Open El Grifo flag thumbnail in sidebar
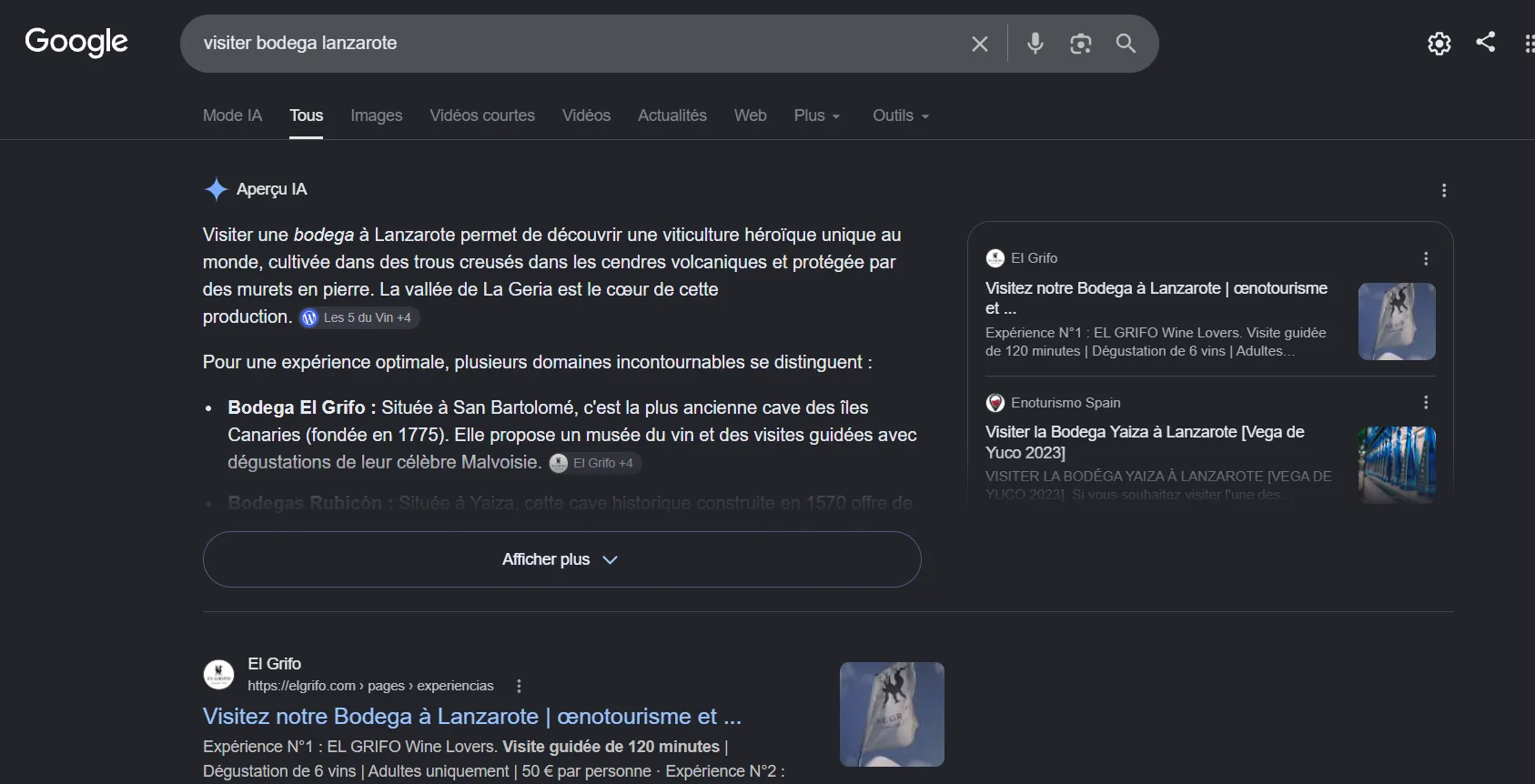1535x784 pixels. 1397,321
